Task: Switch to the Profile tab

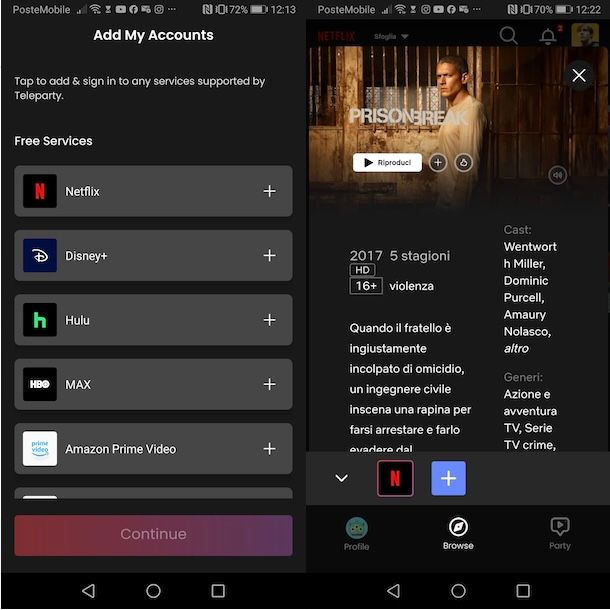Action: click(x=356, y=534)
